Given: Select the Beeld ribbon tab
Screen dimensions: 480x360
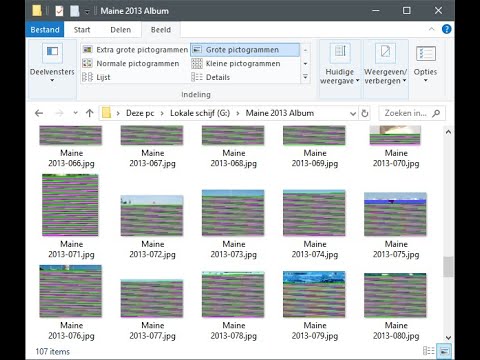Looking at the screenshot, I should point(161,30).
